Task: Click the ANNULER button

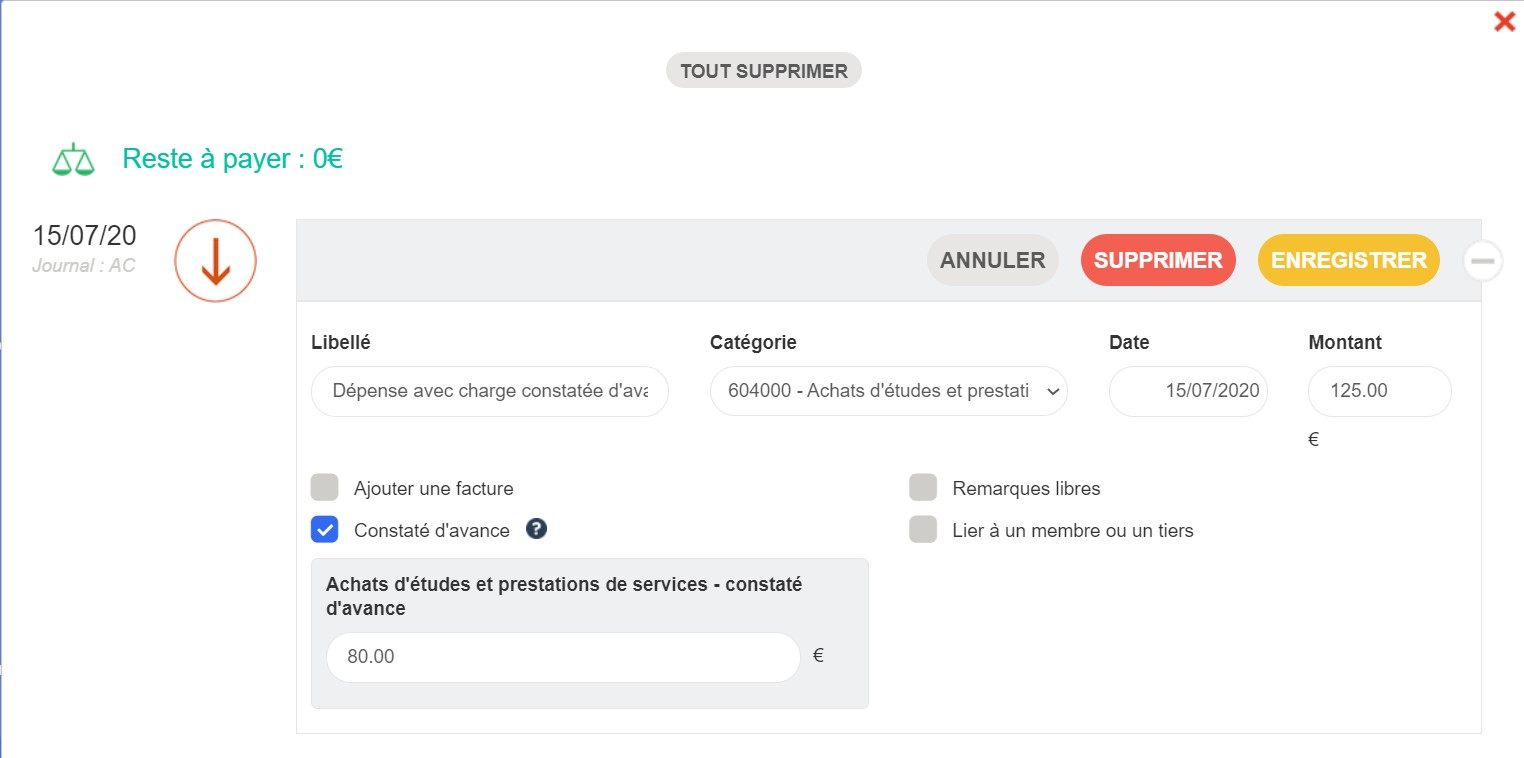Action: [993, 260]
